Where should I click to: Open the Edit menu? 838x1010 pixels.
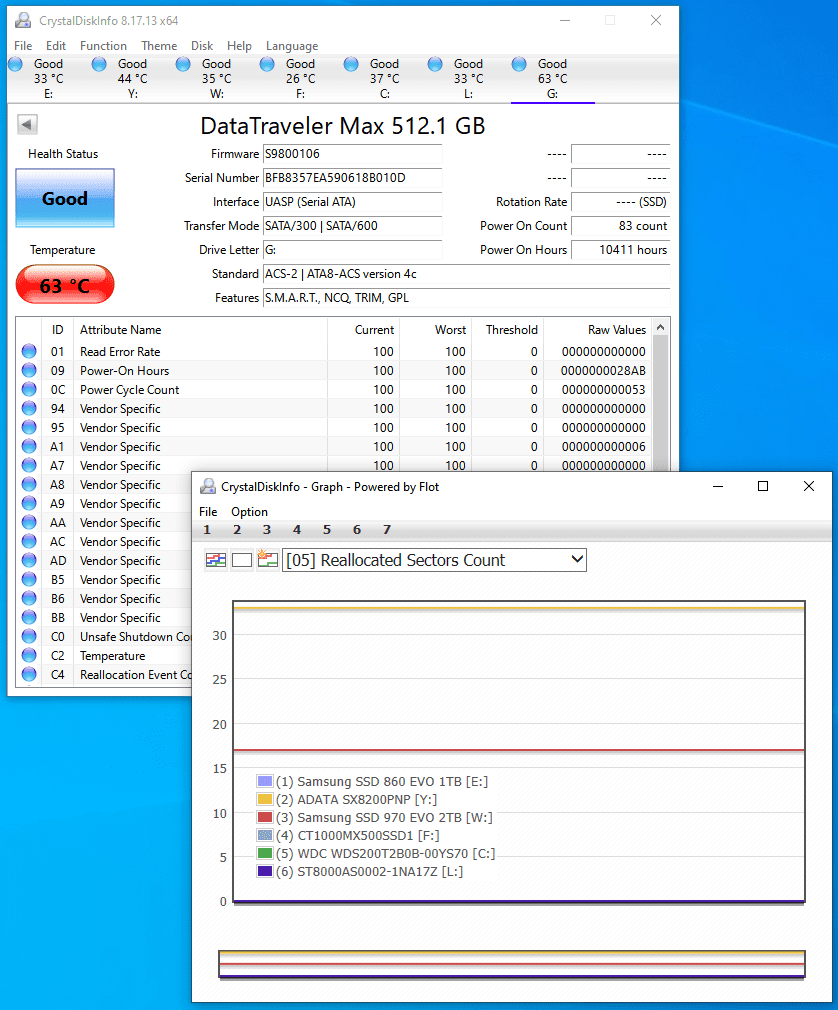pos(56,46)
